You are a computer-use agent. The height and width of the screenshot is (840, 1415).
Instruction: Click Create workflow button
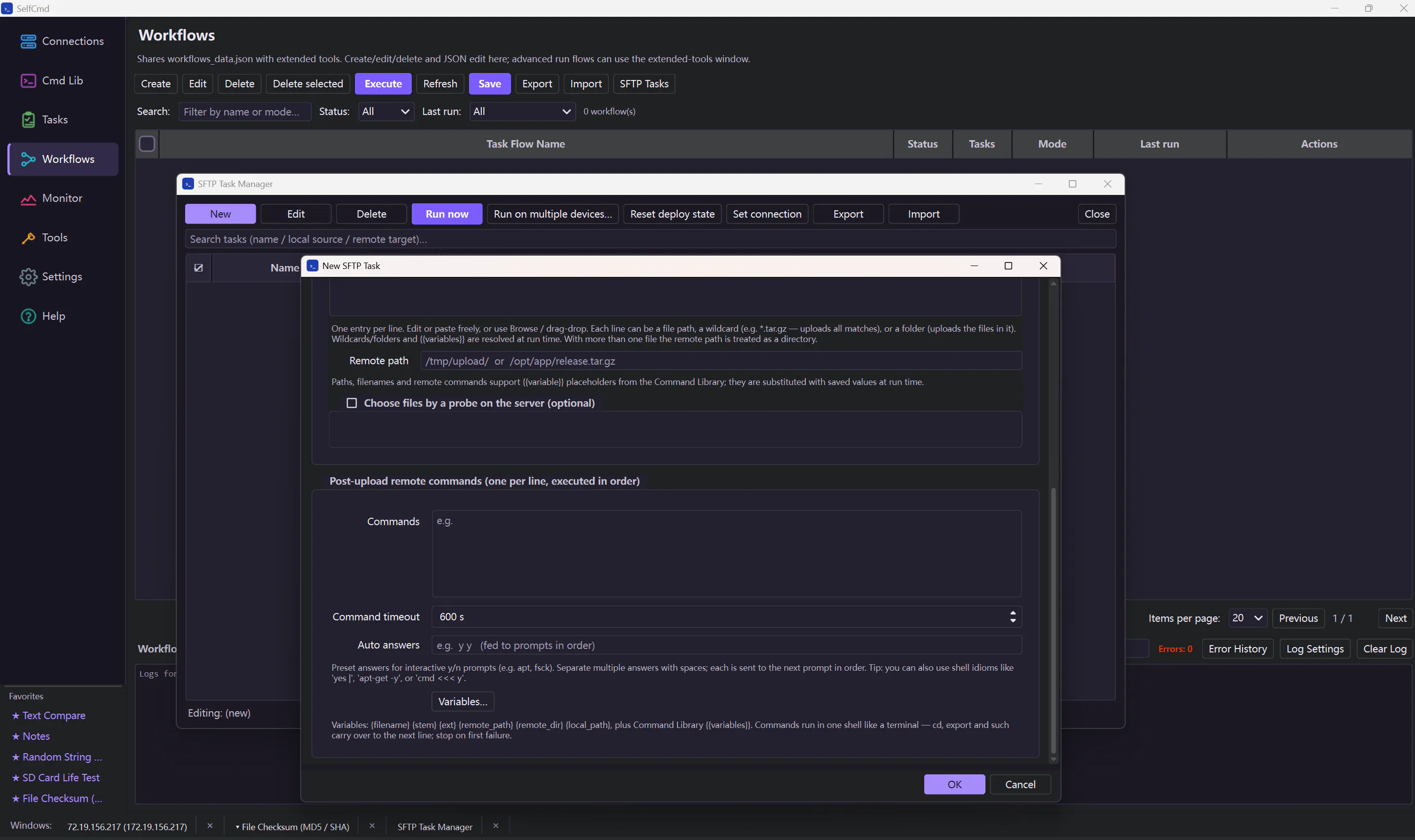[x=156, y=84]
